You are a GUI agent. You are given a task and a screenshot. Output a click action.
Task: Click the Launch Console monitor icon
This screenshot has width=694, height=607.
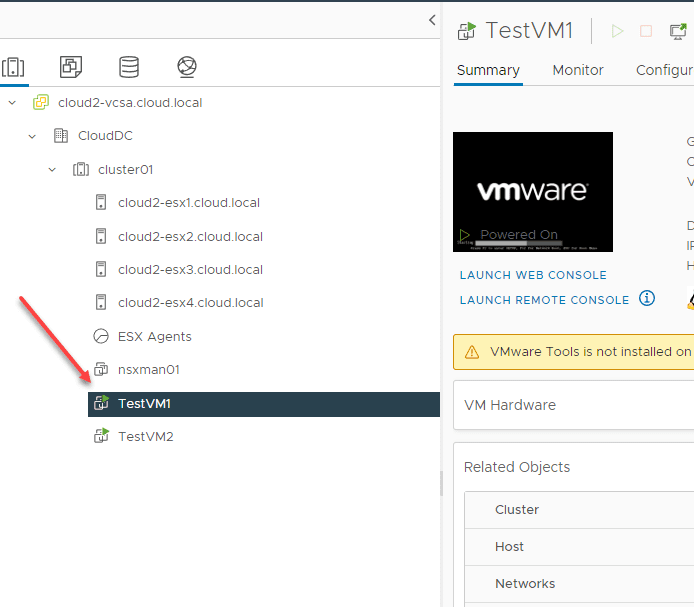(676, 31)
